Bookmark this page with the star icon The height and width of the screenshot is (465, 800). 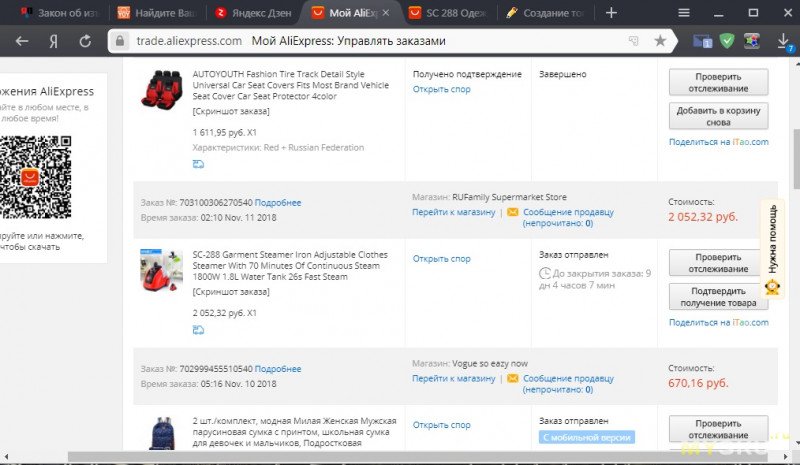(660, 41)
